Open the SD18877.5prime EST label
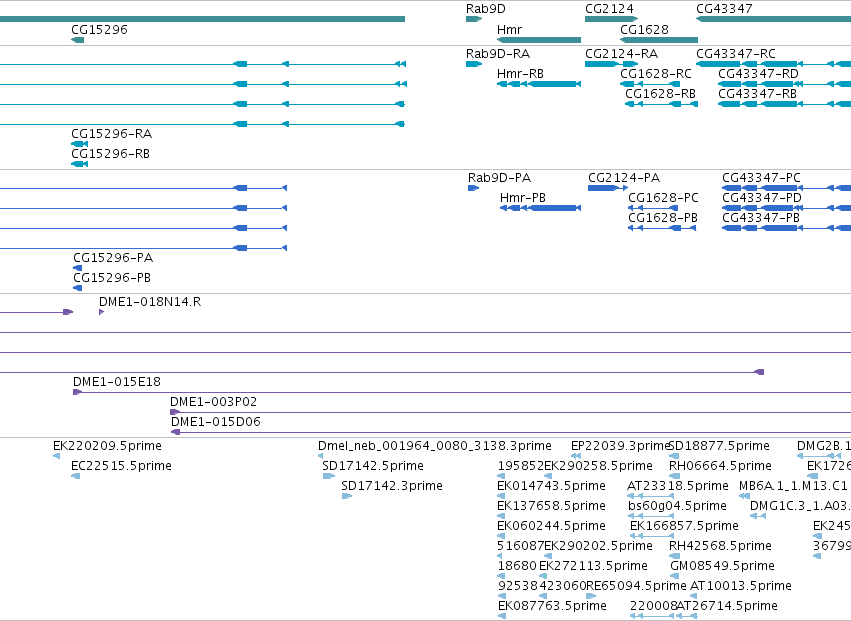851x621 pixels. click(719, 446)
